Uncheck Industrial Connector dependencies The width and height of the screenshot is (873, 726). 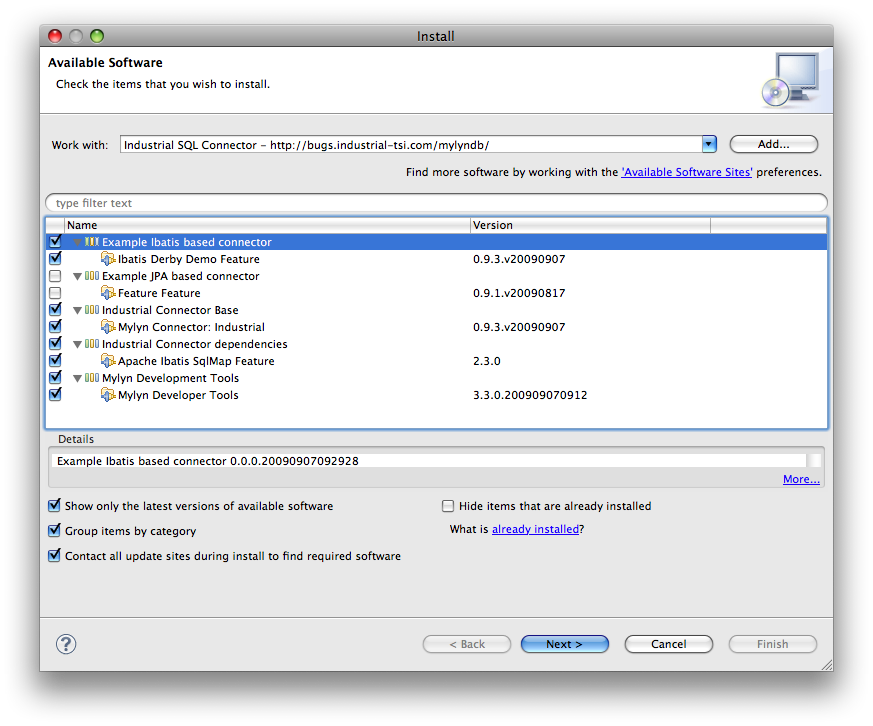[55, 344]
